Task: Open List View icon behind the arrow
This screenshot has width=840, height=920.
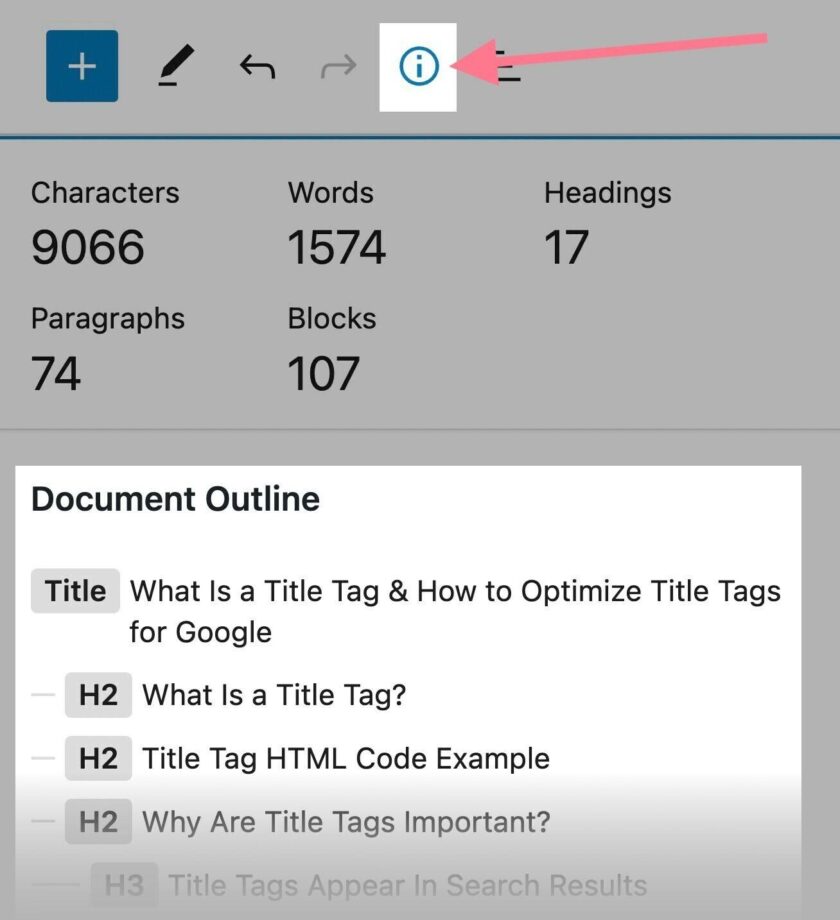Action: tap(510, 68)
